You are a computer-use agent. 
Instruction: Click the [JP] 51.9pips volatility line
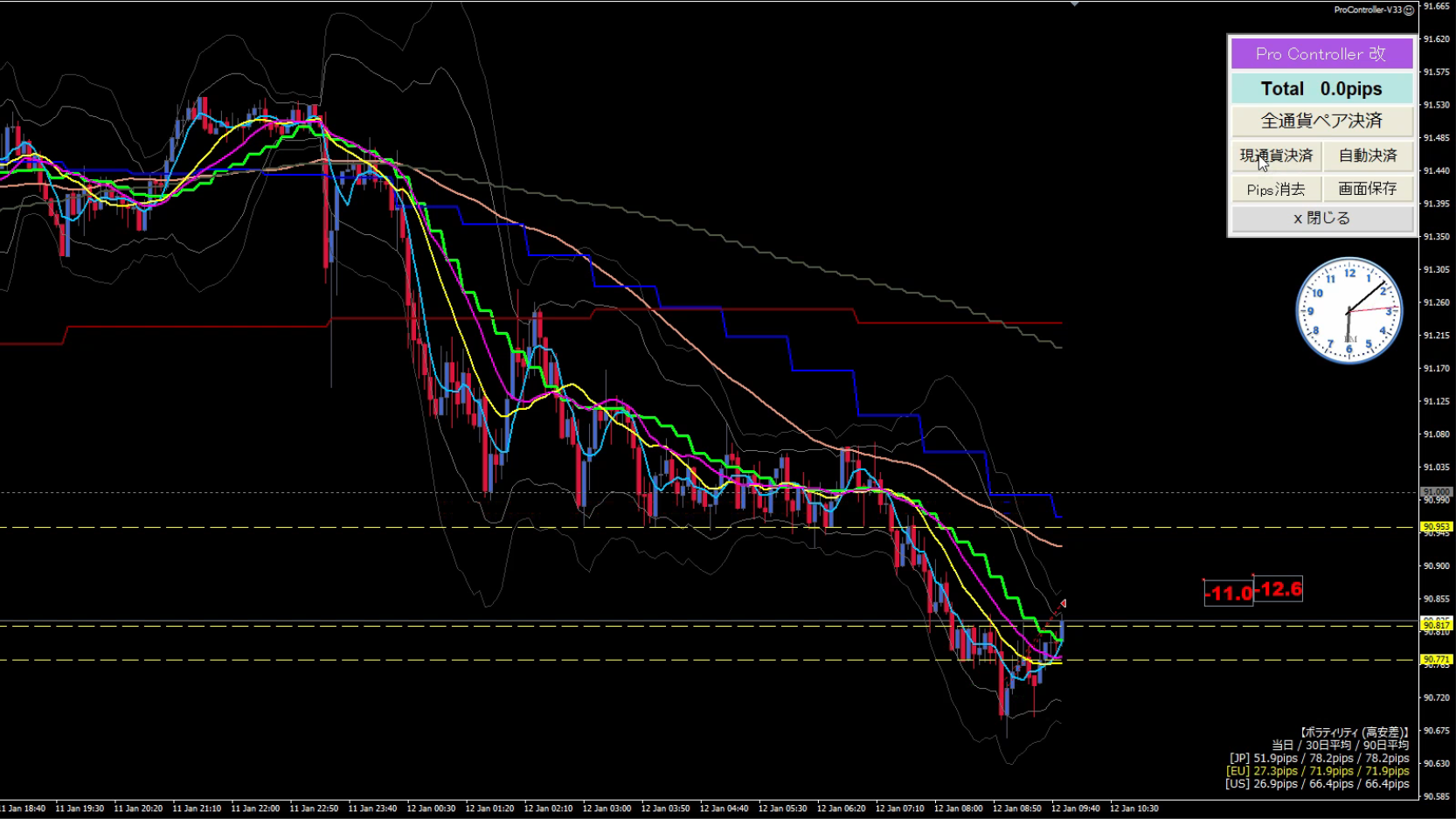coord(1319,759)
